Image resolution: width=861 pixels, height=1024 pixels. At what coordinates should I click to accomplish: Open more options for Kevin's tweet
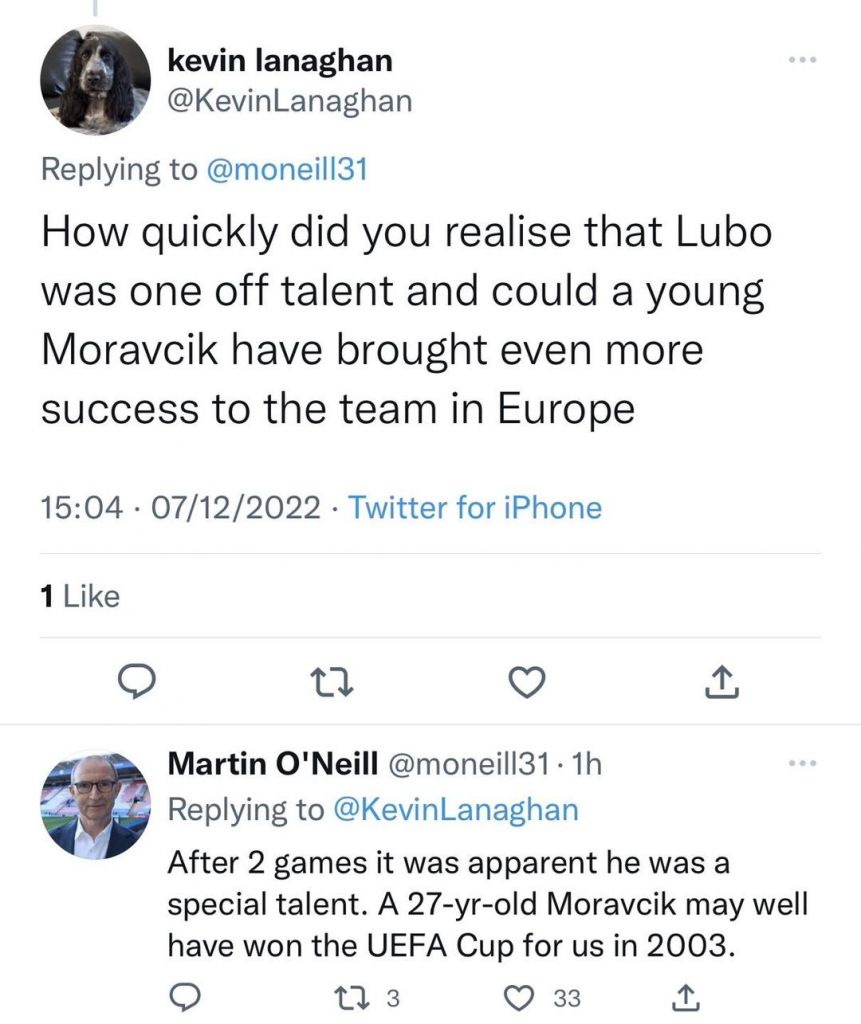pos(802,61)
